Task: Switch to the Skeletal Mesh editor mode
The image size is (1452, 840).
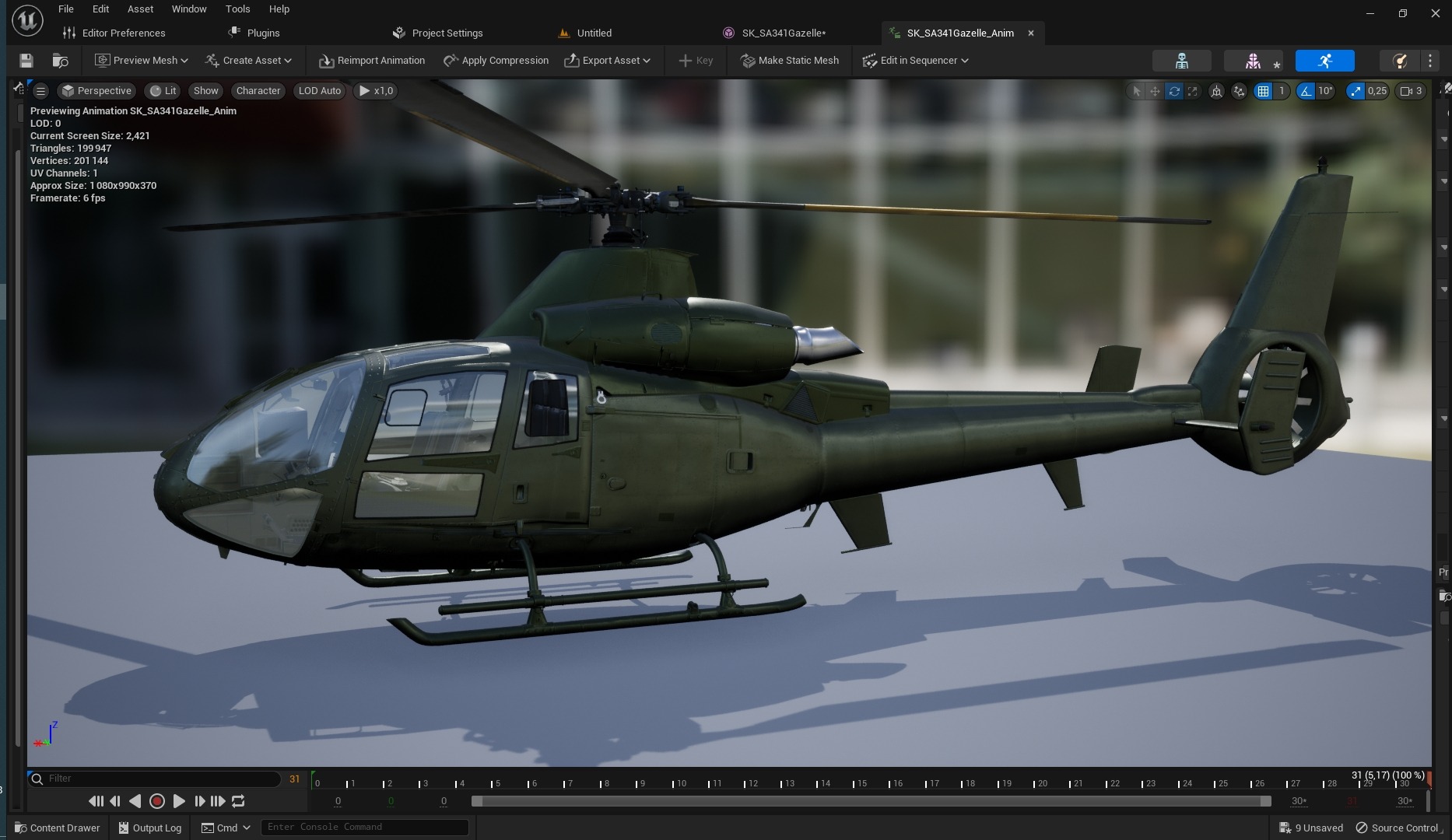Action: tap(1253, 61)
